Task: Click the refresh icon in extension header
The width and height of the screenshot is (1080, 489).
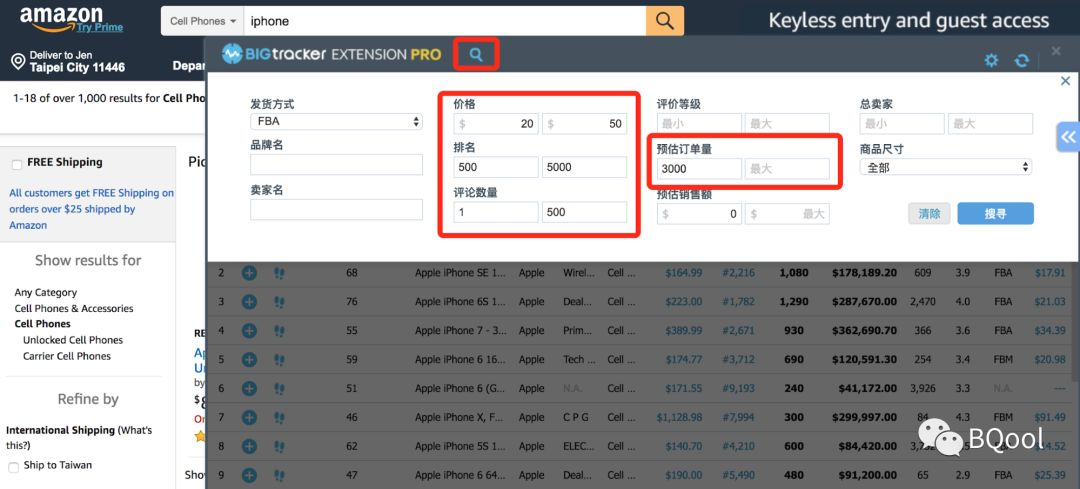Action: [1021, 61]
